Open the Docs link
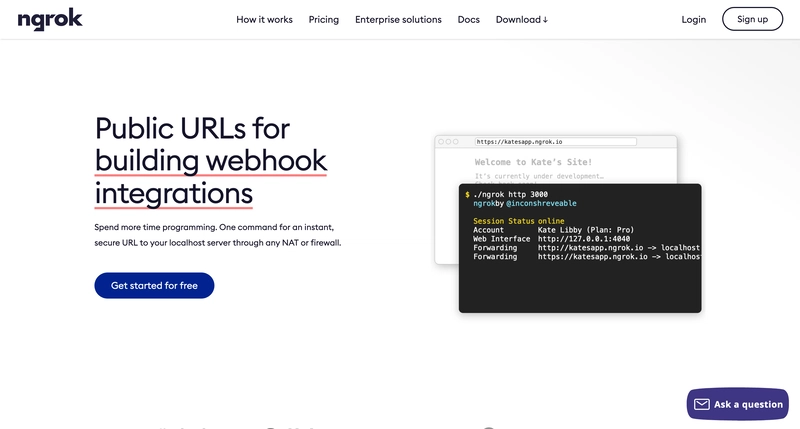Image resolution: width=800 pixels, height=429 pixels. tap(468, 19)
